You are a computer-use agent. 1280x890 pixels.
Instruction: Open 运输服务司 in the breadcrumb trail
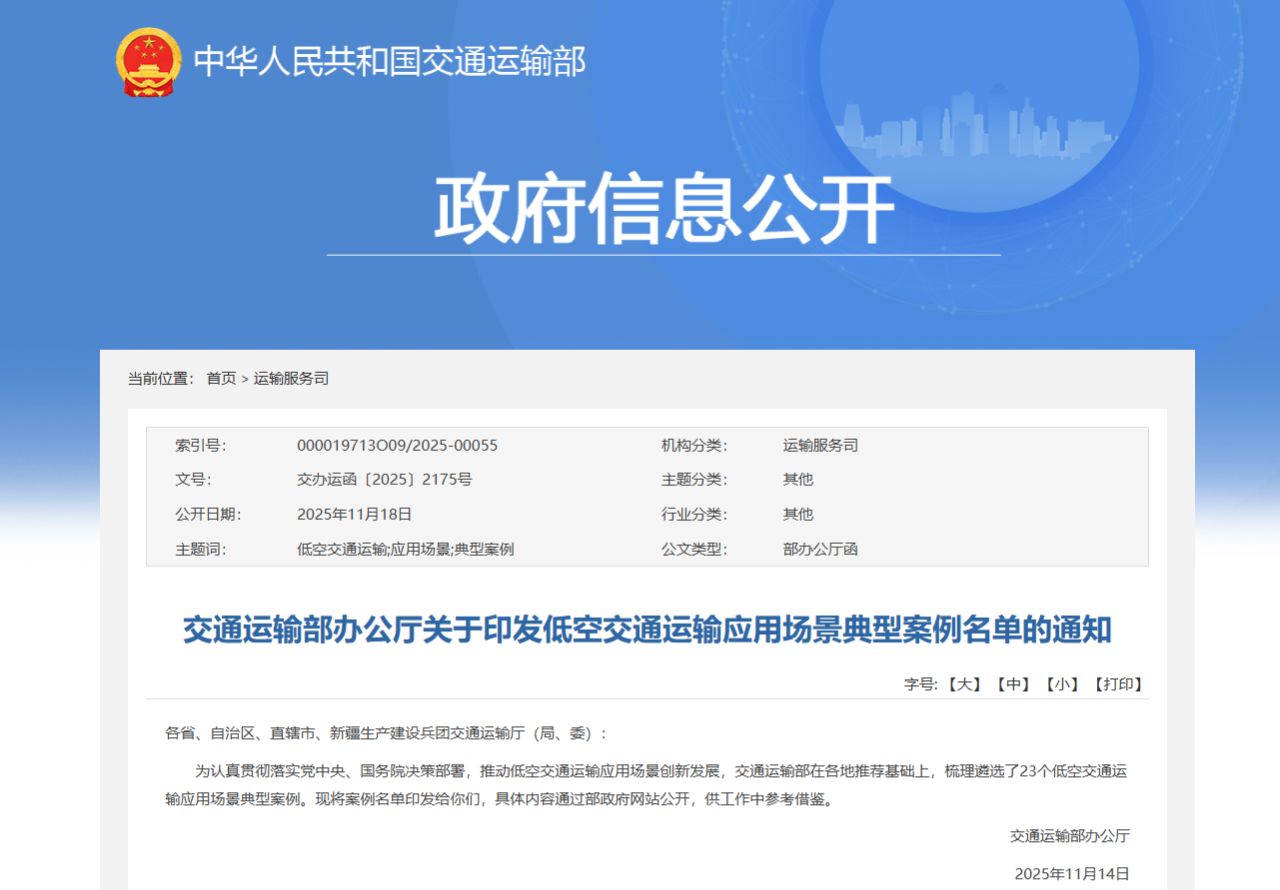pos(291,378)
